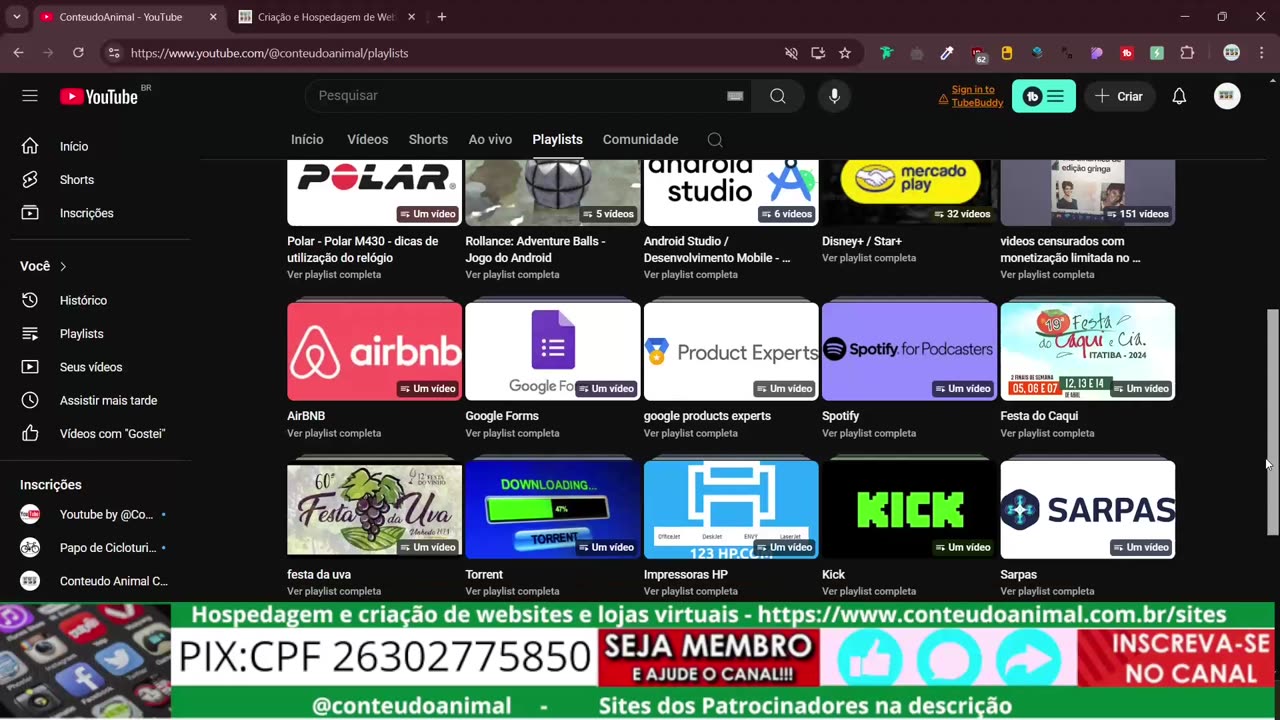Image resolution: width=1280 pixels, height=720 pixels.
Task: Close the ConteudoAnimal YouTube tab
Action: pyautogui.click(x=213, y=17)
